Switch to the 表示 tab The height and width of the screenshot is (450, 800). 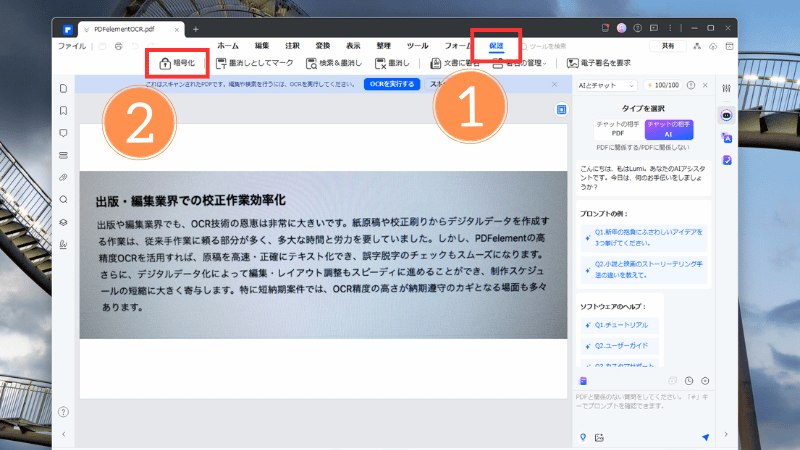(x=353, y=46)
